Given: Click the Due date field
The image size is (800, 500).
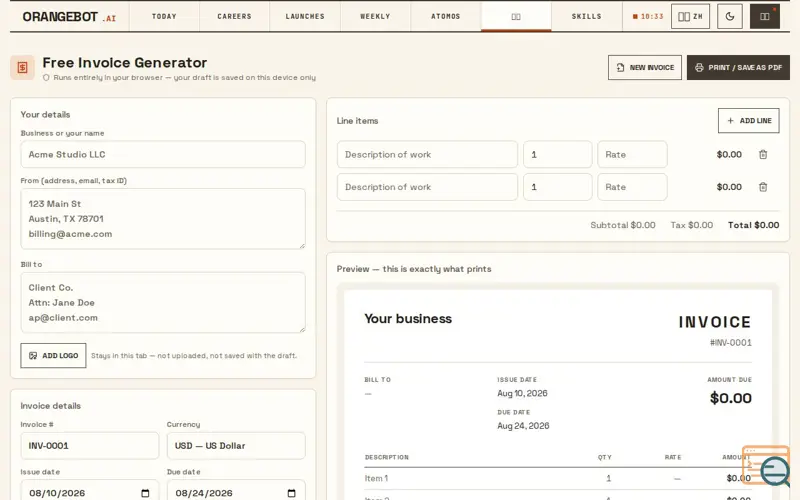Looking at the screenshot, I should coord(236,492).
